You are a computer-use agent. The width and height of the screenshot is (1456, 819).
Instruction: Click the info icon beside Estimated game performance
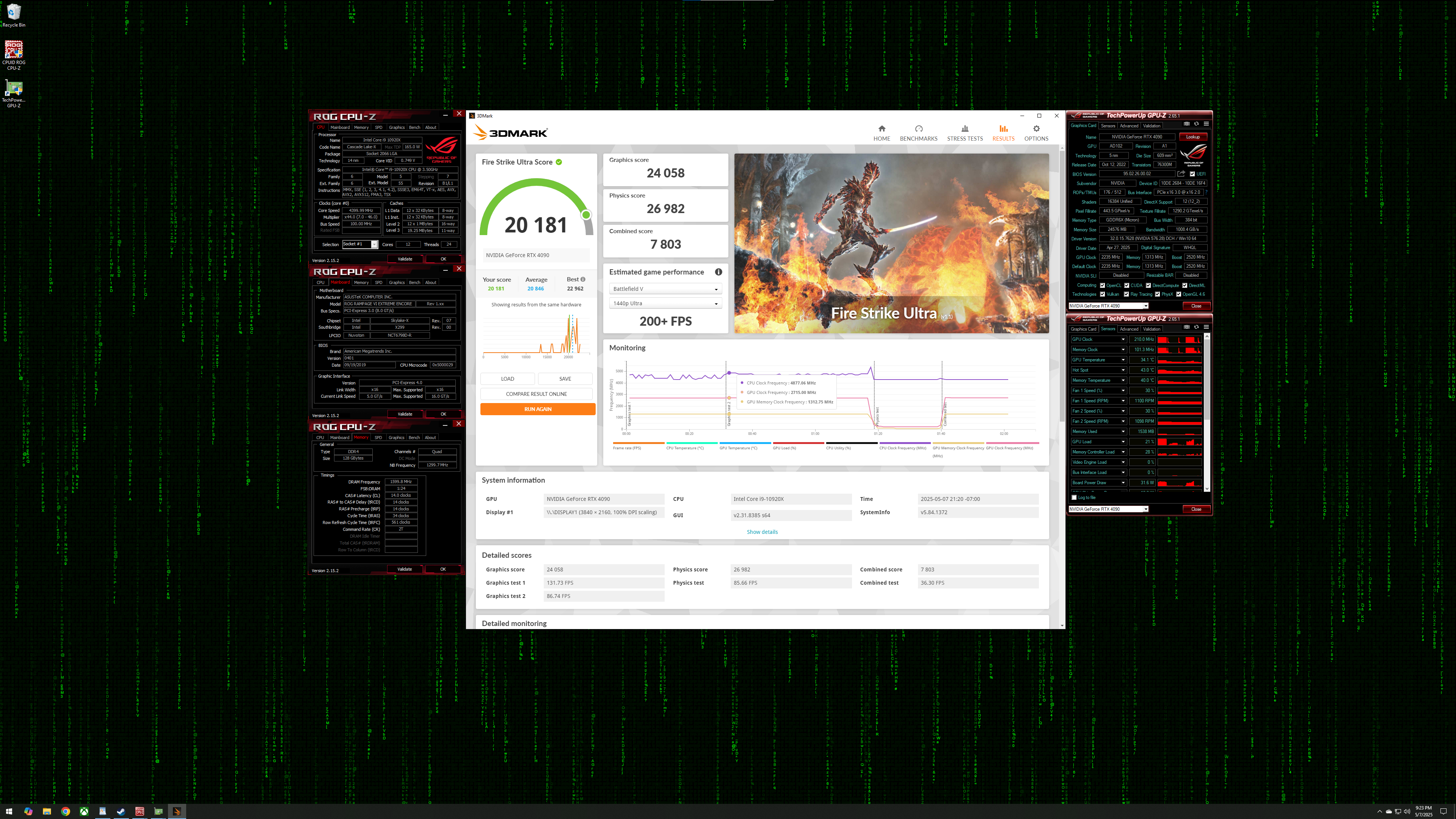(719, 272)
